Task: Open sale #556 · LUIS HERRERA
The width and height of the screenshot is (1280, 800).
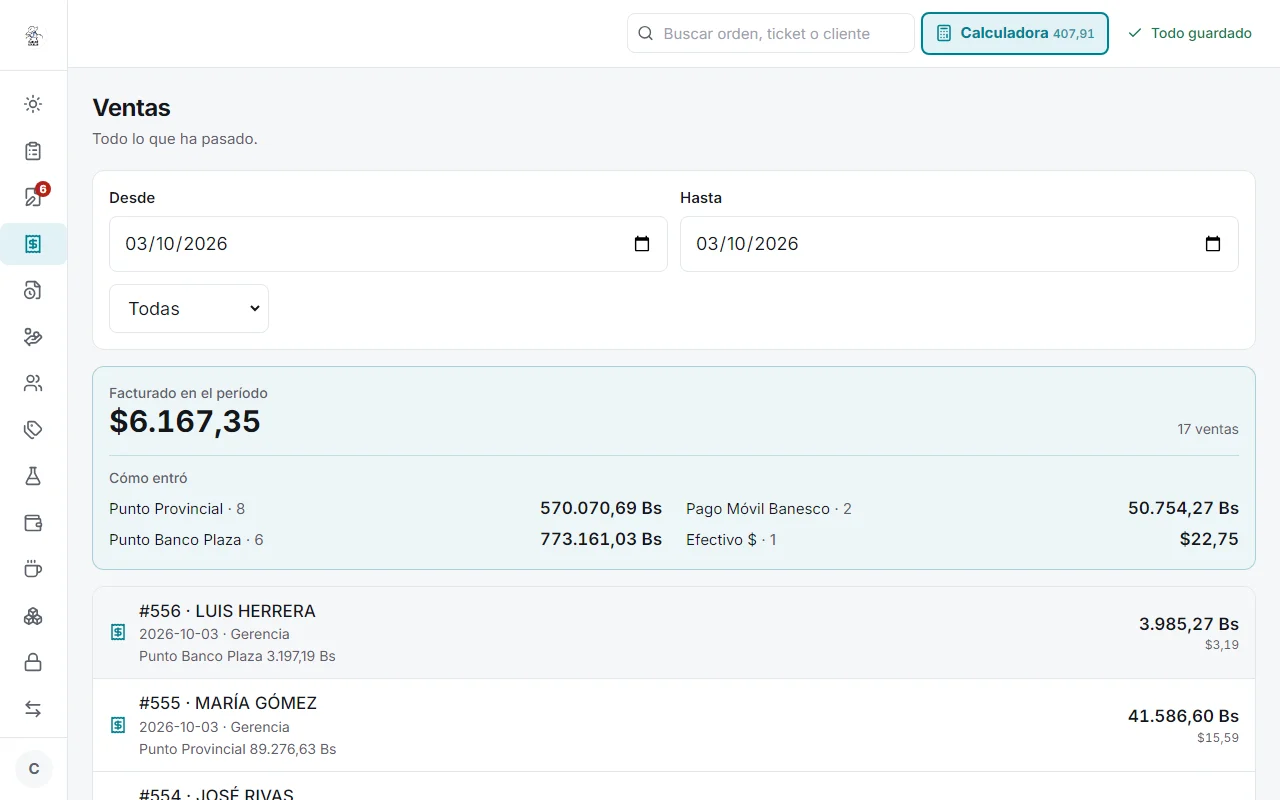Action: [674, 633]
